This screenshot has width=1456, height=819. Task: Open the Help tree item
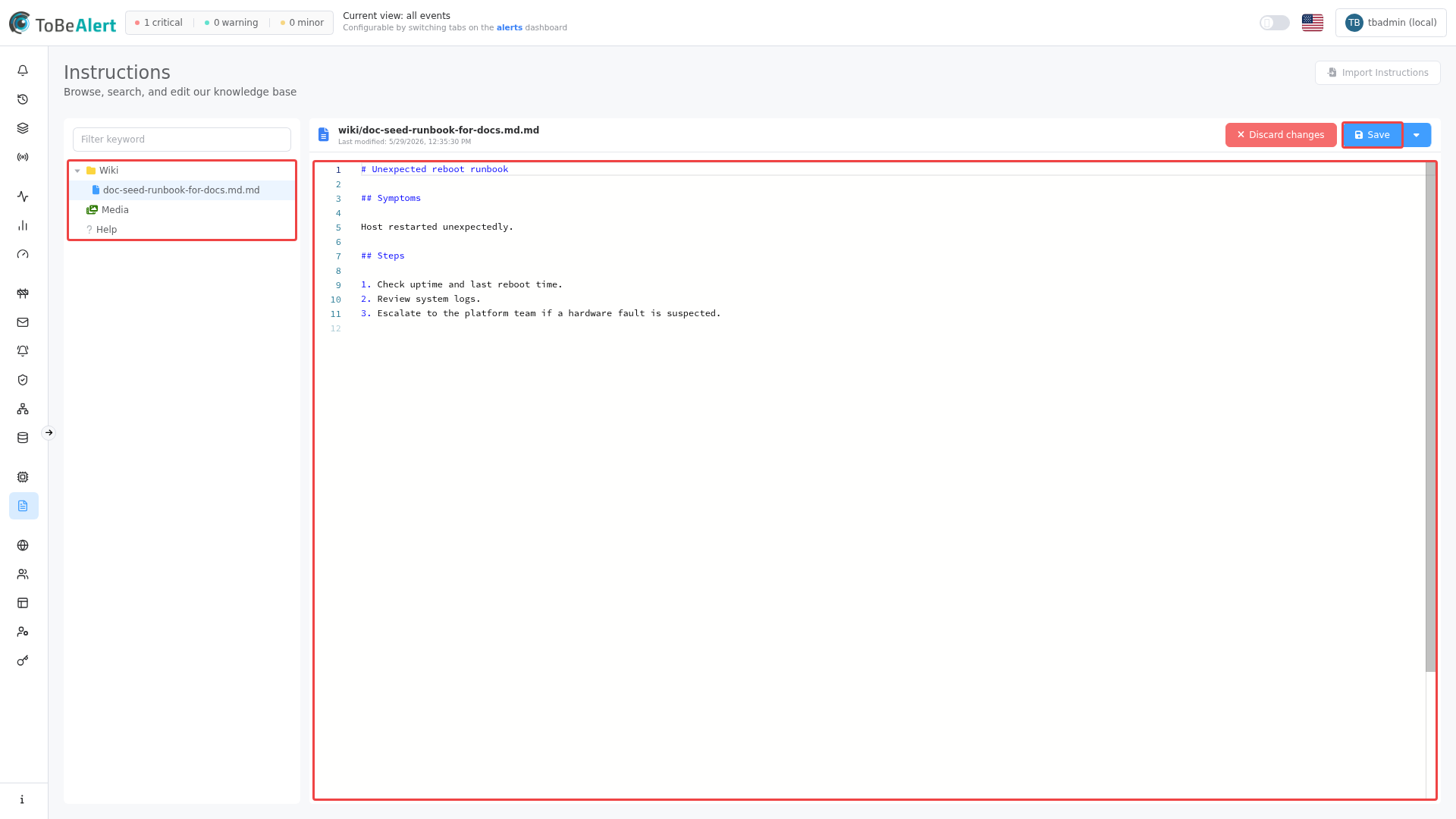click(102, 230)
